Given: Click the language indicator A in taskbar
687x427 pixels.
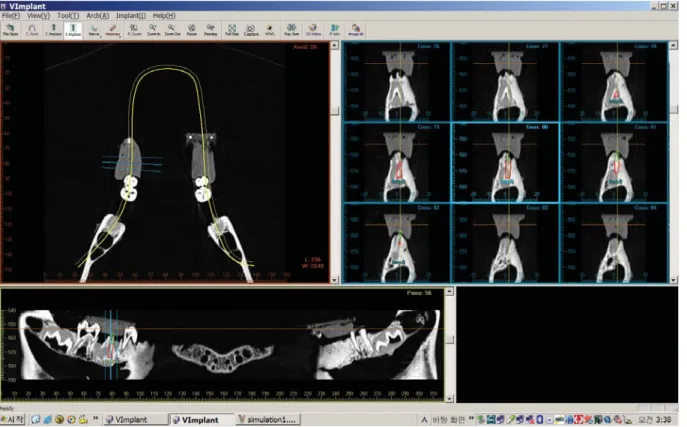Looking at the screenshot, I should coord(424,420).
